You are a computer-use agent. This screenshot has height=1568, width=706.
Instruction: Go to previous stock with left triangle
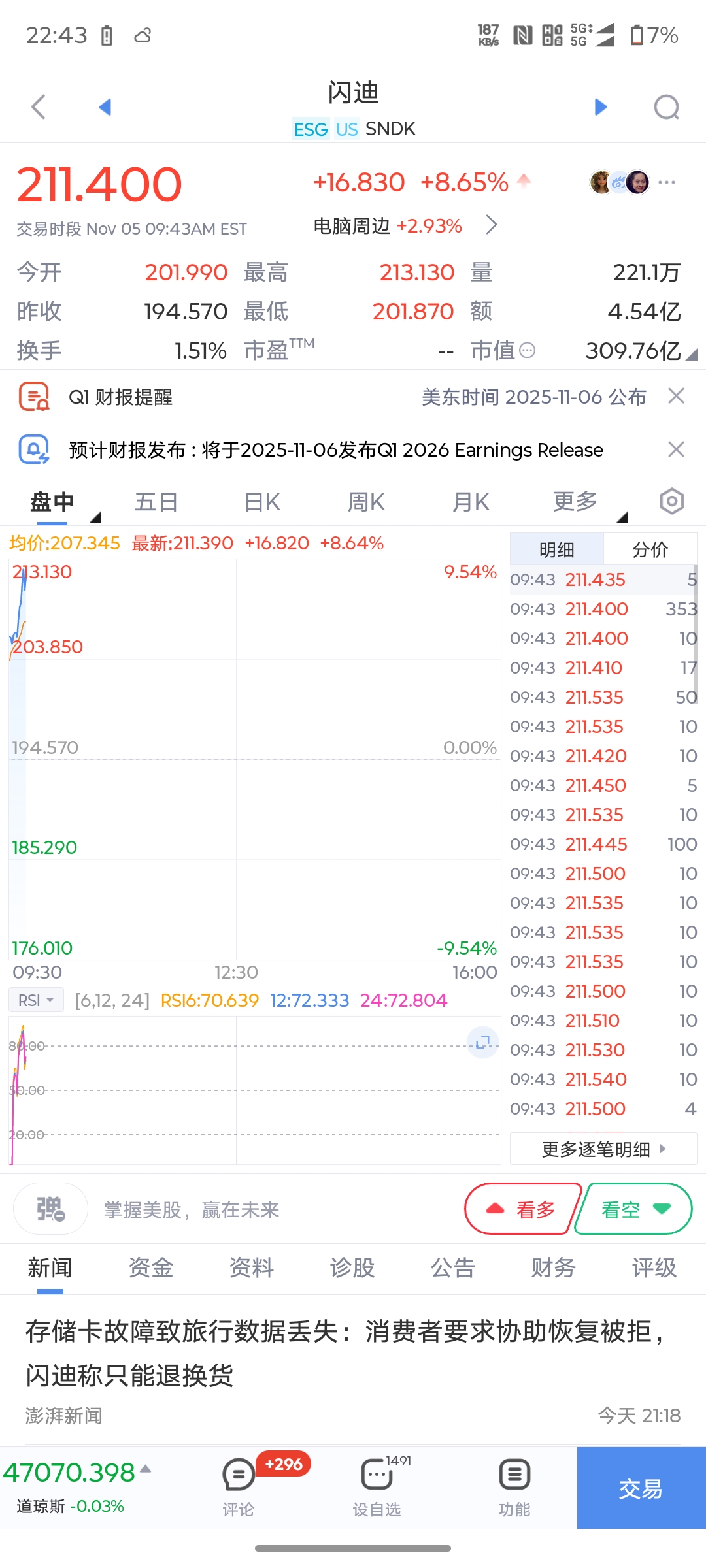pyautogui.click(x=105, y=107)
